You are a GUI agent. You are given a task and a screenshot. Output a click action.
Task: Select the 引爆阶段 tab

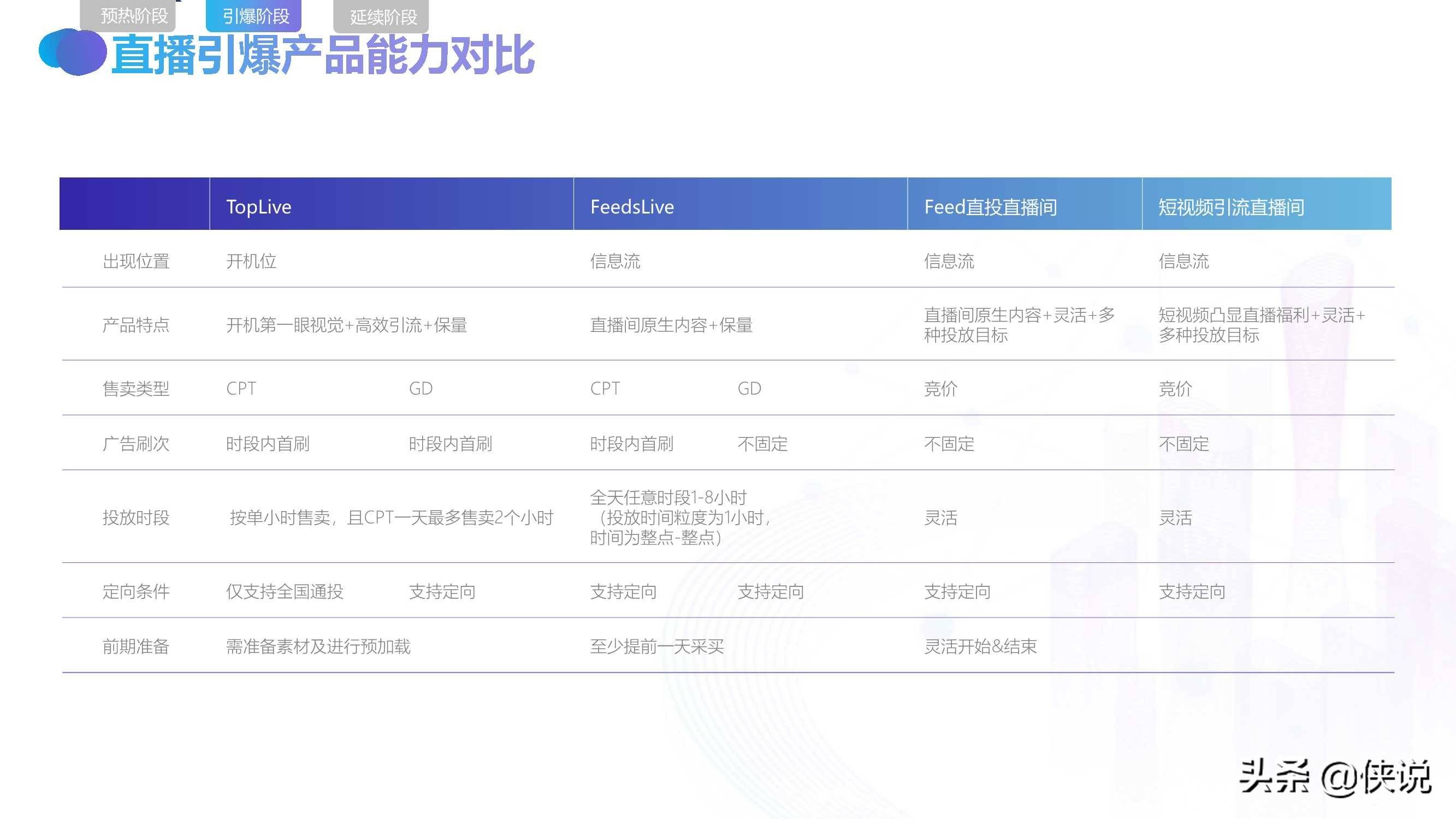coord(254,15)
